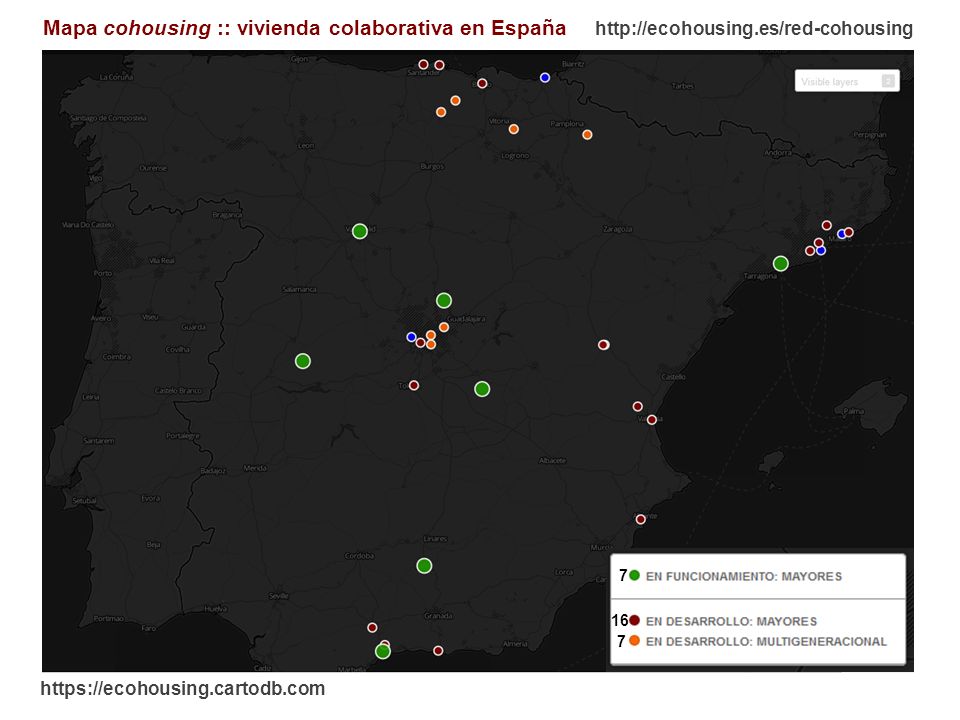Screen dimensions: 960x720
Task: Click the large green marker near Tarragona
Action: click(x=781, y=264)
